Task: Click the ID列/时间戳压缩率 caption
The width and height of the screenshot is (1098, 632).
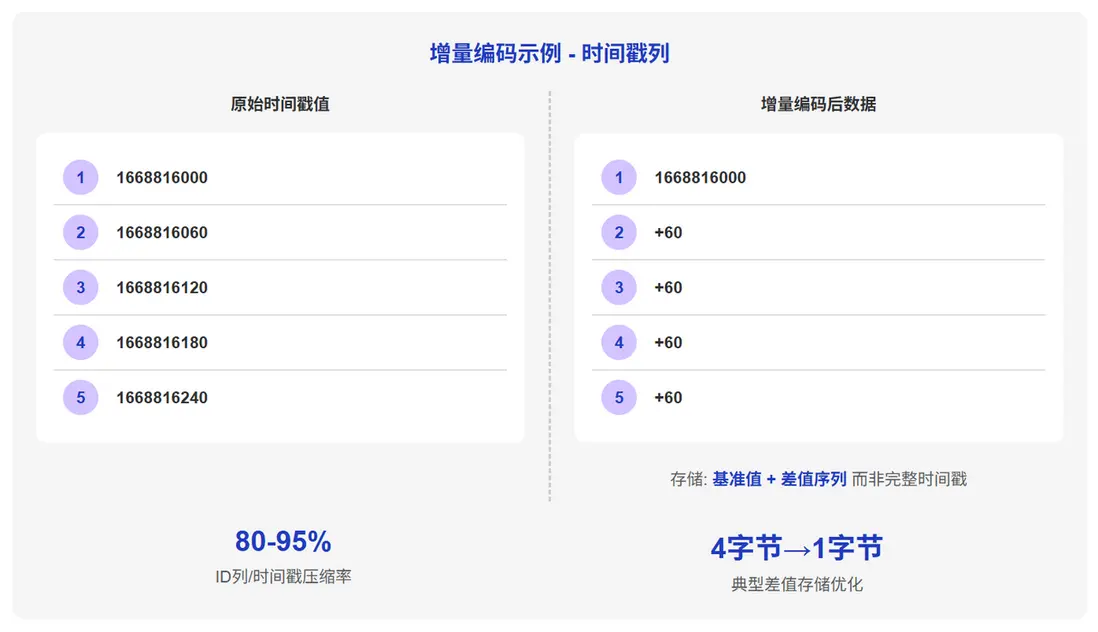Action: [x=283, y=577]
